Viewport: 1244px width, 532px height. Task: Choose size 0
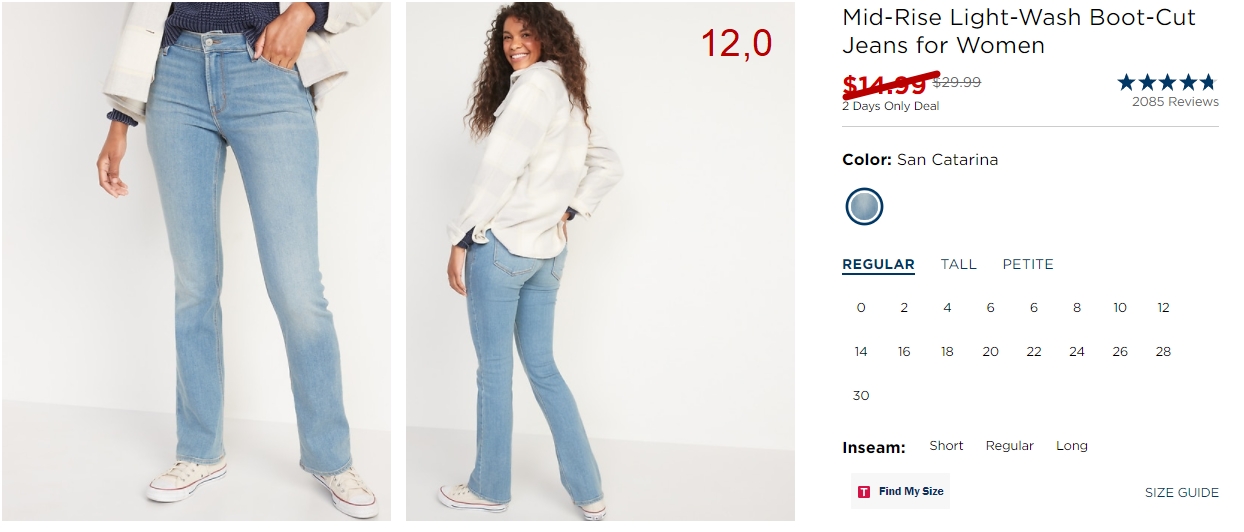[861, 308]
